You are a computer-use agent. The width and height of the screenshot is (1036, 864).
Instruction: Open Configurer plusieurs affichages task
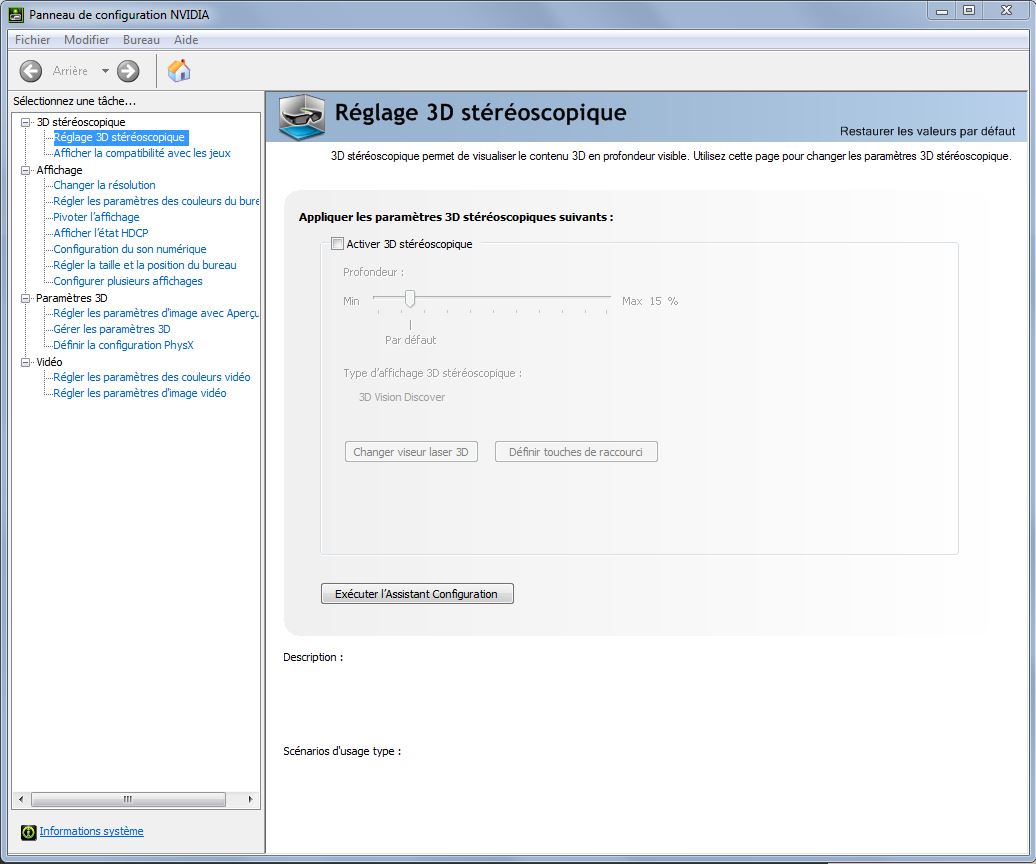pyautogui.click(x=128, y=281)
